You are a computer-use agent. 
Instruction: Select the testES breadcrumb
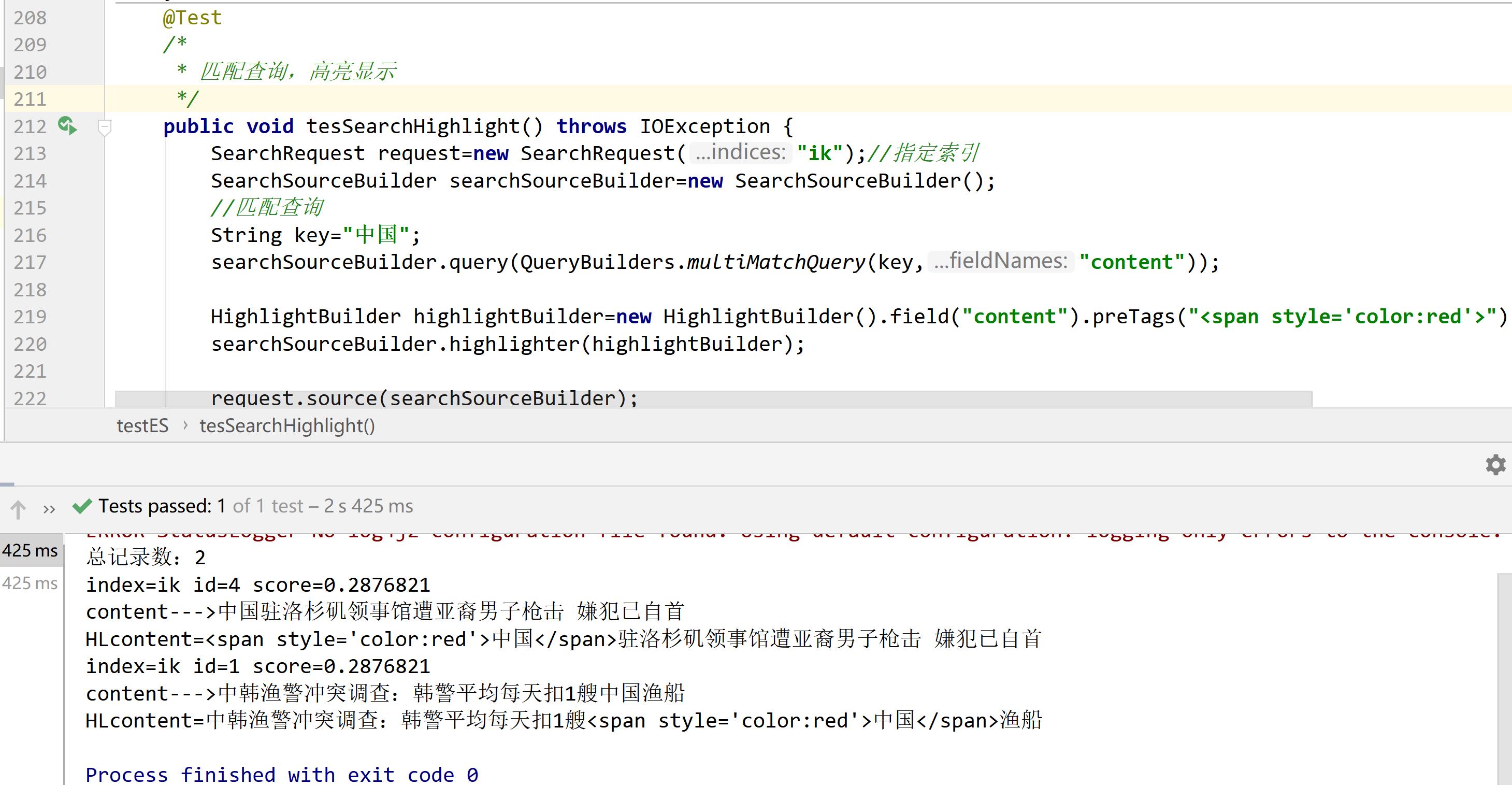[x=142, y=426]
